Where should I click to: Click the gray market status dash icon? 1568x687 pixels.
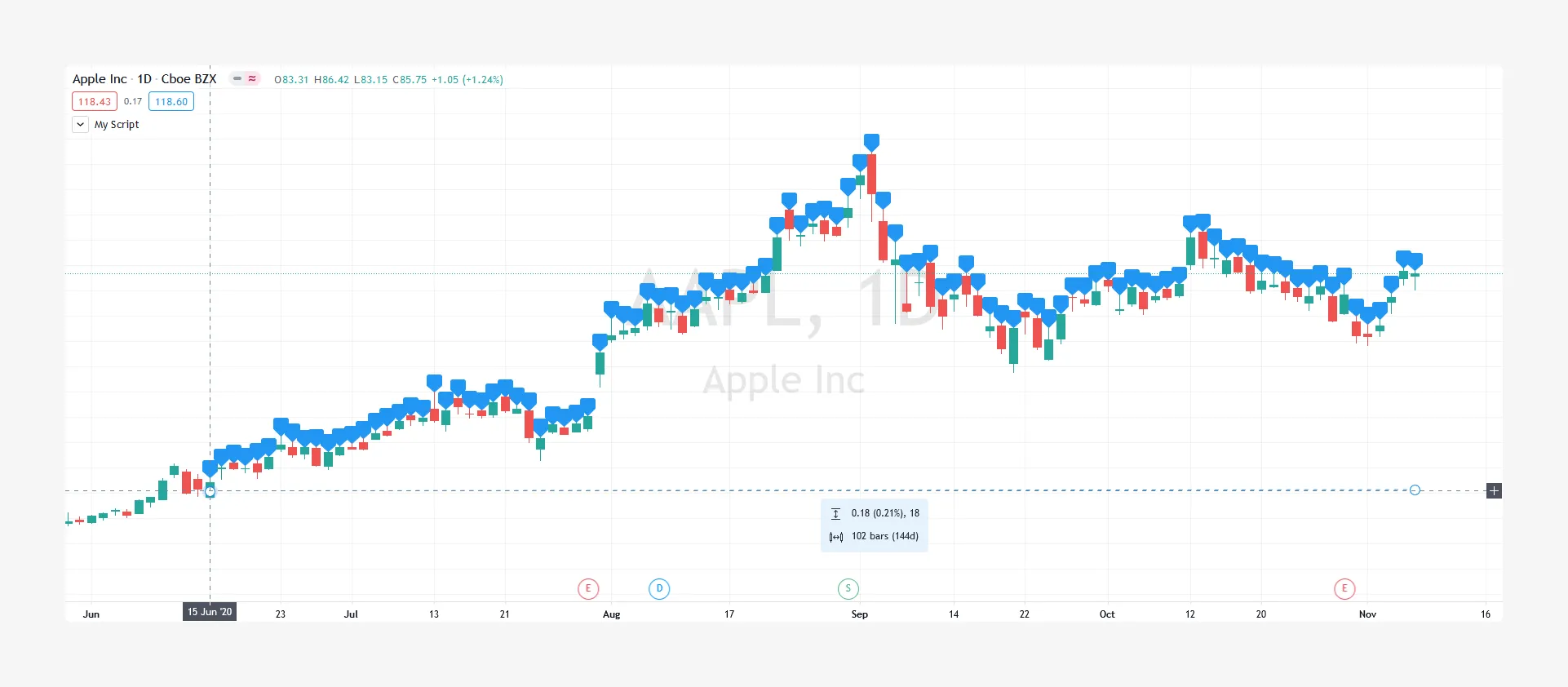237,79
